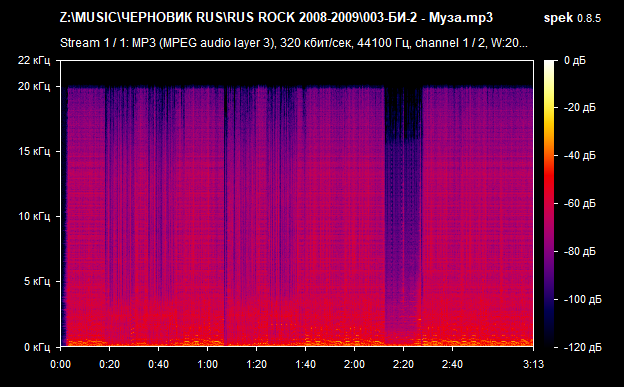Click the 0:20 time axis label
The width and height of the screenshot is (624, 387).
point(109,364)
